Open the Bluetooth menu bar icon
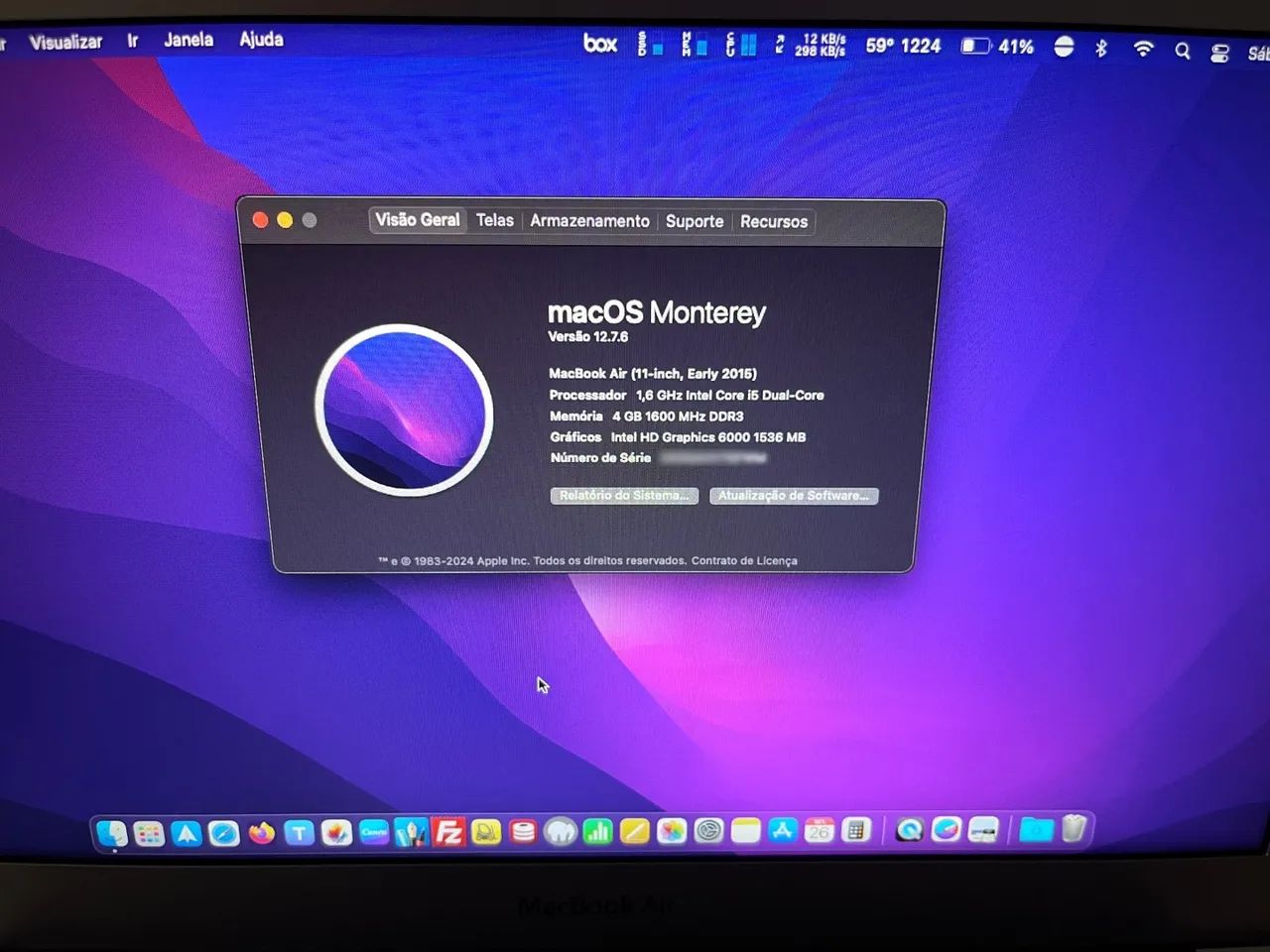The width and height of the screenshot is (1270, 952). coord(1100,48)
